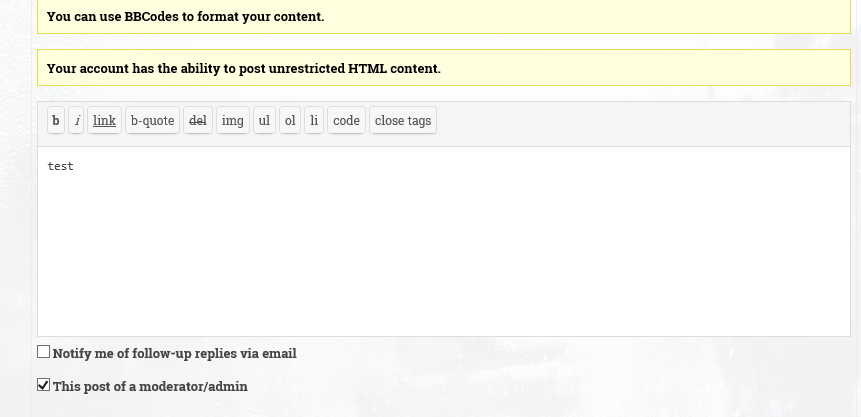Start an ordered list with ol

290,120
